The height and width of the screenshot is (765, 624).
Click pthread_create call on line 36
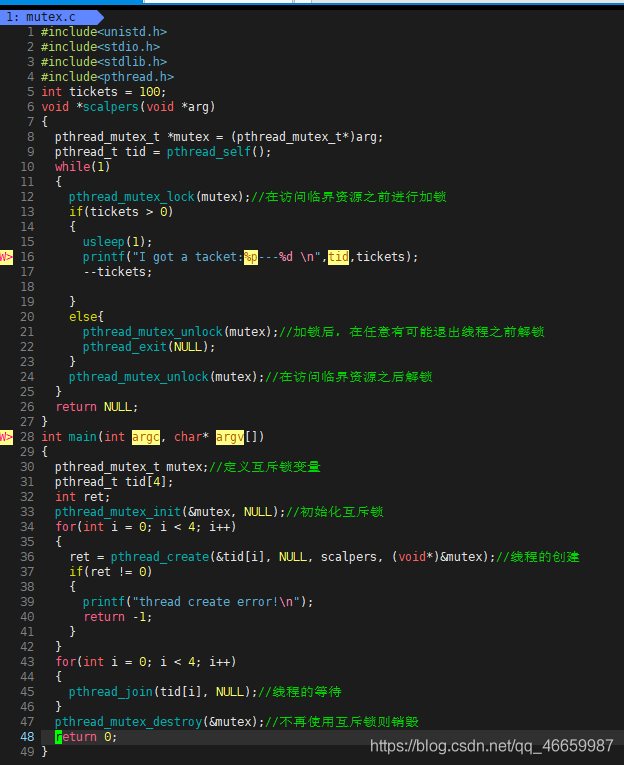[x=303, y=557]
